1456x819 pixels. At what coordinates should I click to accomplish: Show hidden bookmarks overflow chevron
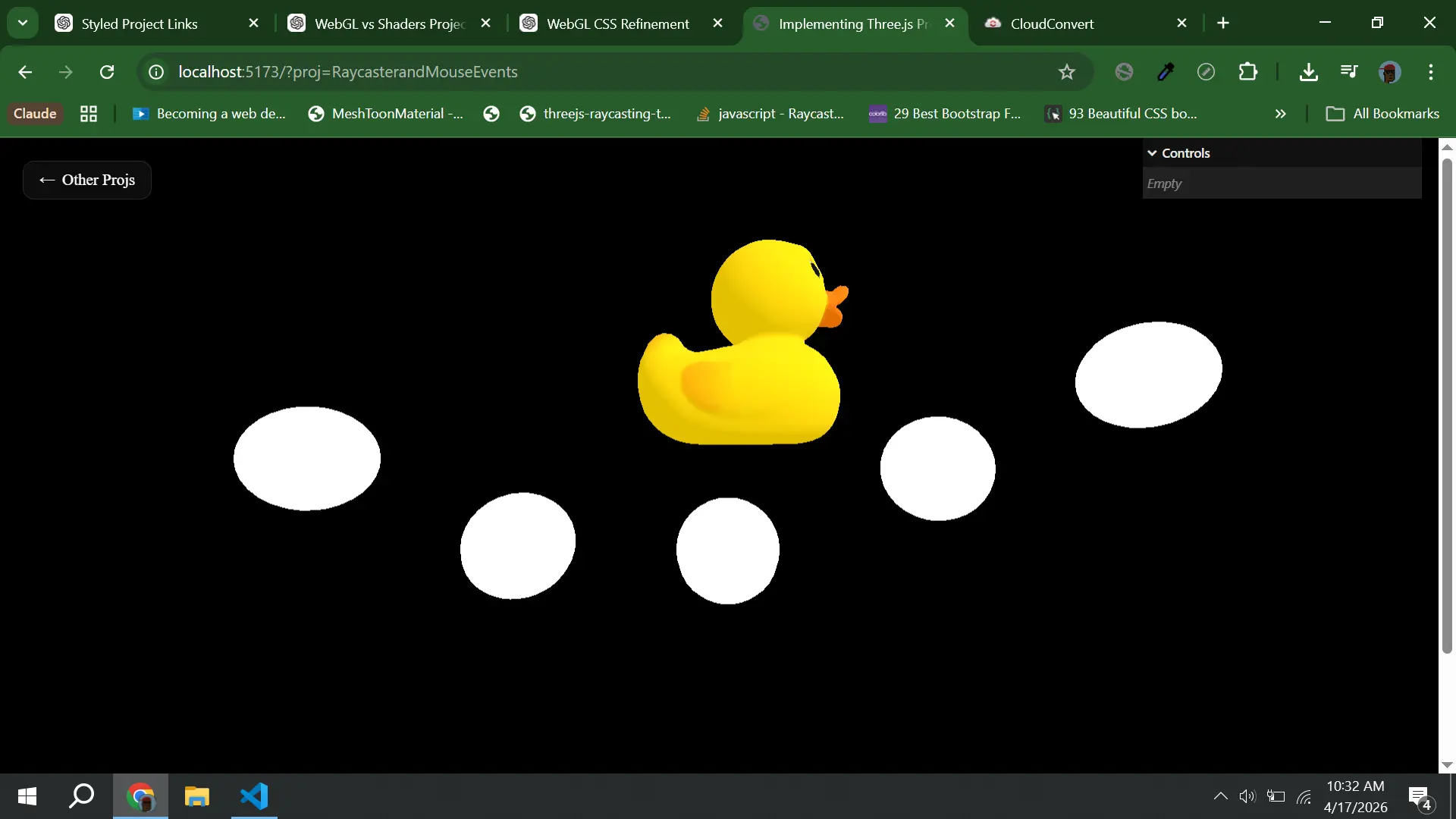click(1280, 114)
